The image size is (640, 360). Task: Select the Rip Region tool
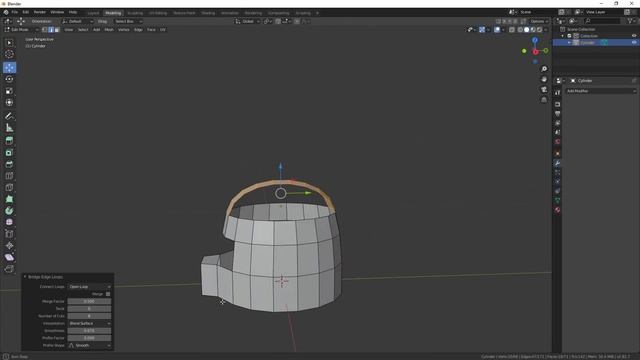(x=9, y=269)
